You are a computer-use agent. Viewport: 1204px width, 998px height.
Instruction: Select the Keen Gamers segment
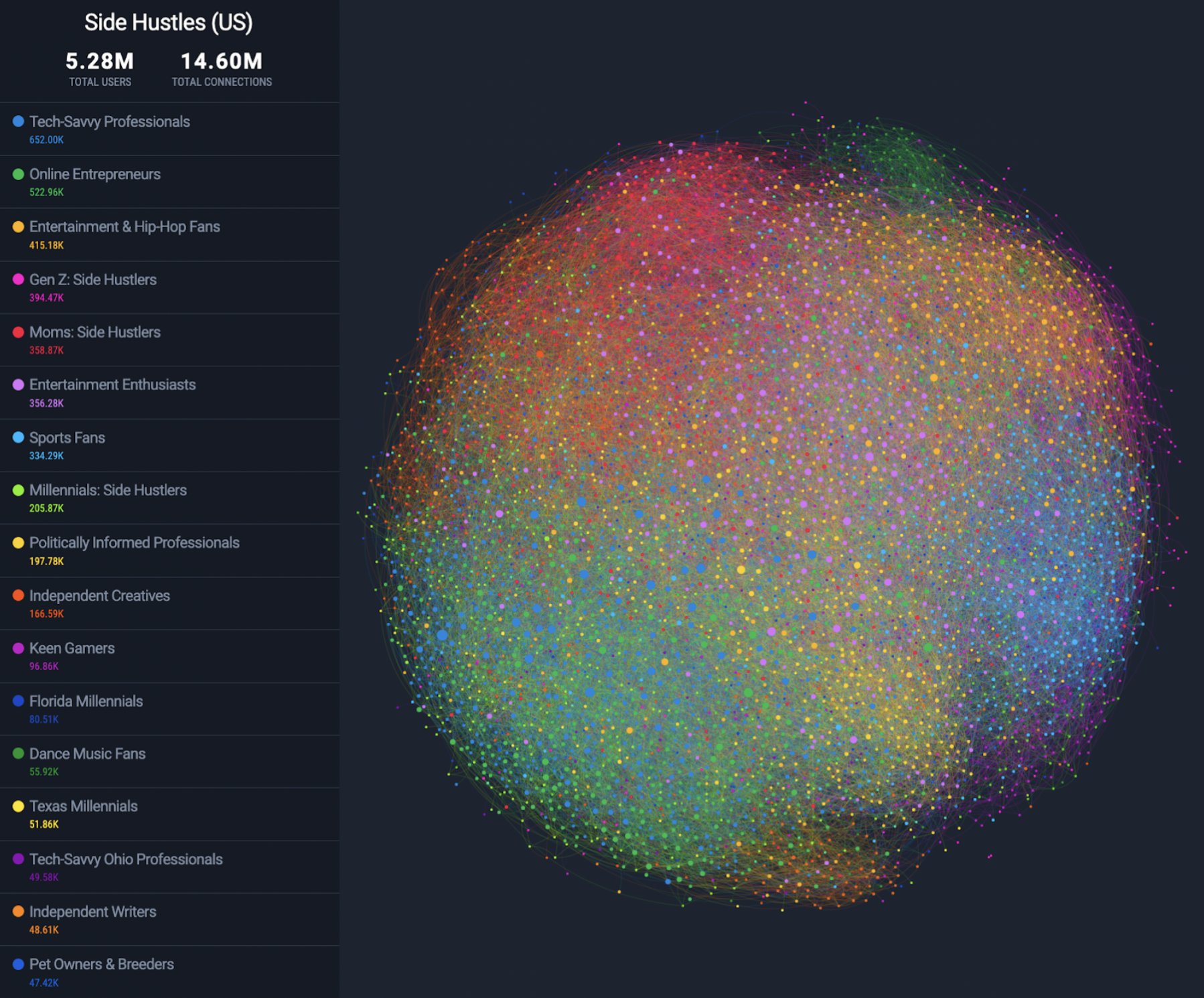[x=169, y=656]
